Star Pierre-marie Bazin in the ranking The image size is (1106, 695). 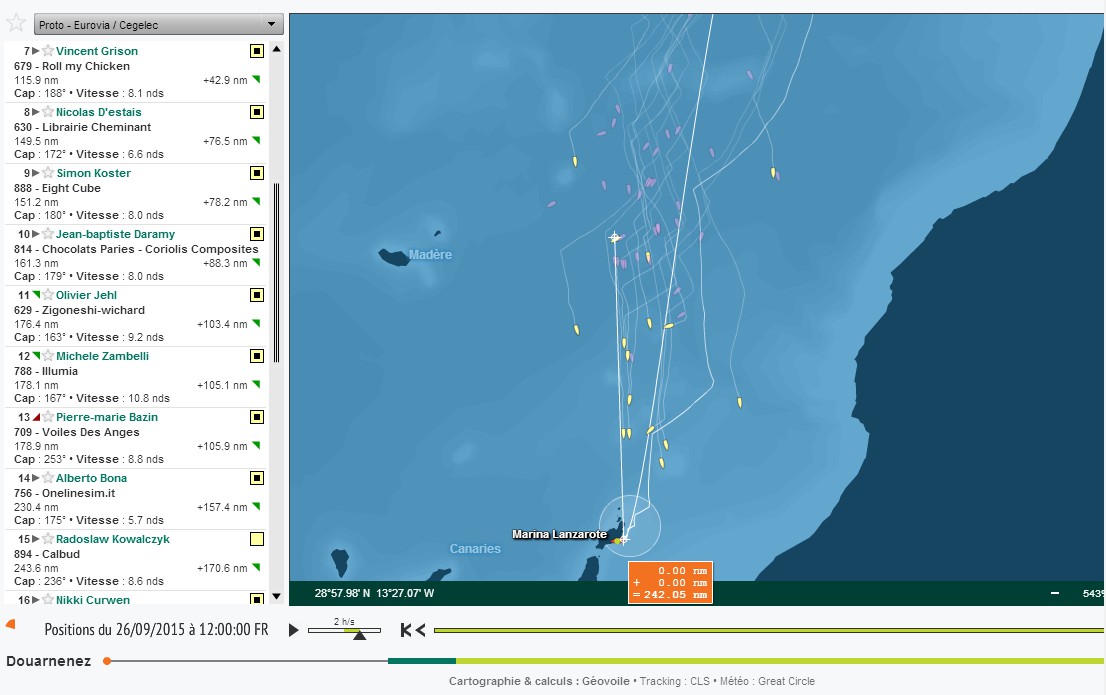pos(48,417)
